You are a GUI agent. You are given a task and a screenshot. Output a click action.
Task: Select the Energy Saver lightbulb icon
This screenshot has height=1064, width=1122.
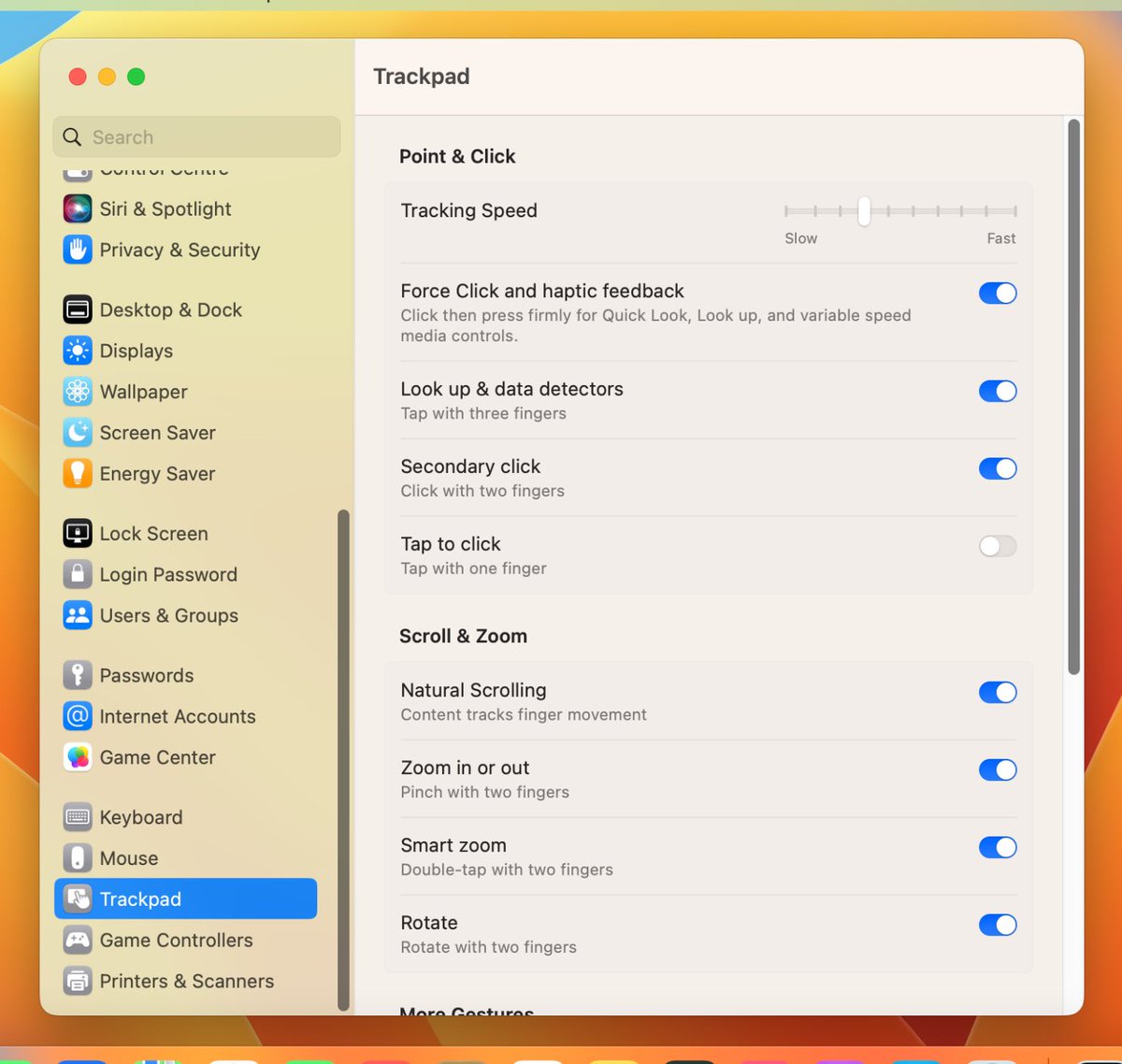pyautogui.click(x=77, y=474)
